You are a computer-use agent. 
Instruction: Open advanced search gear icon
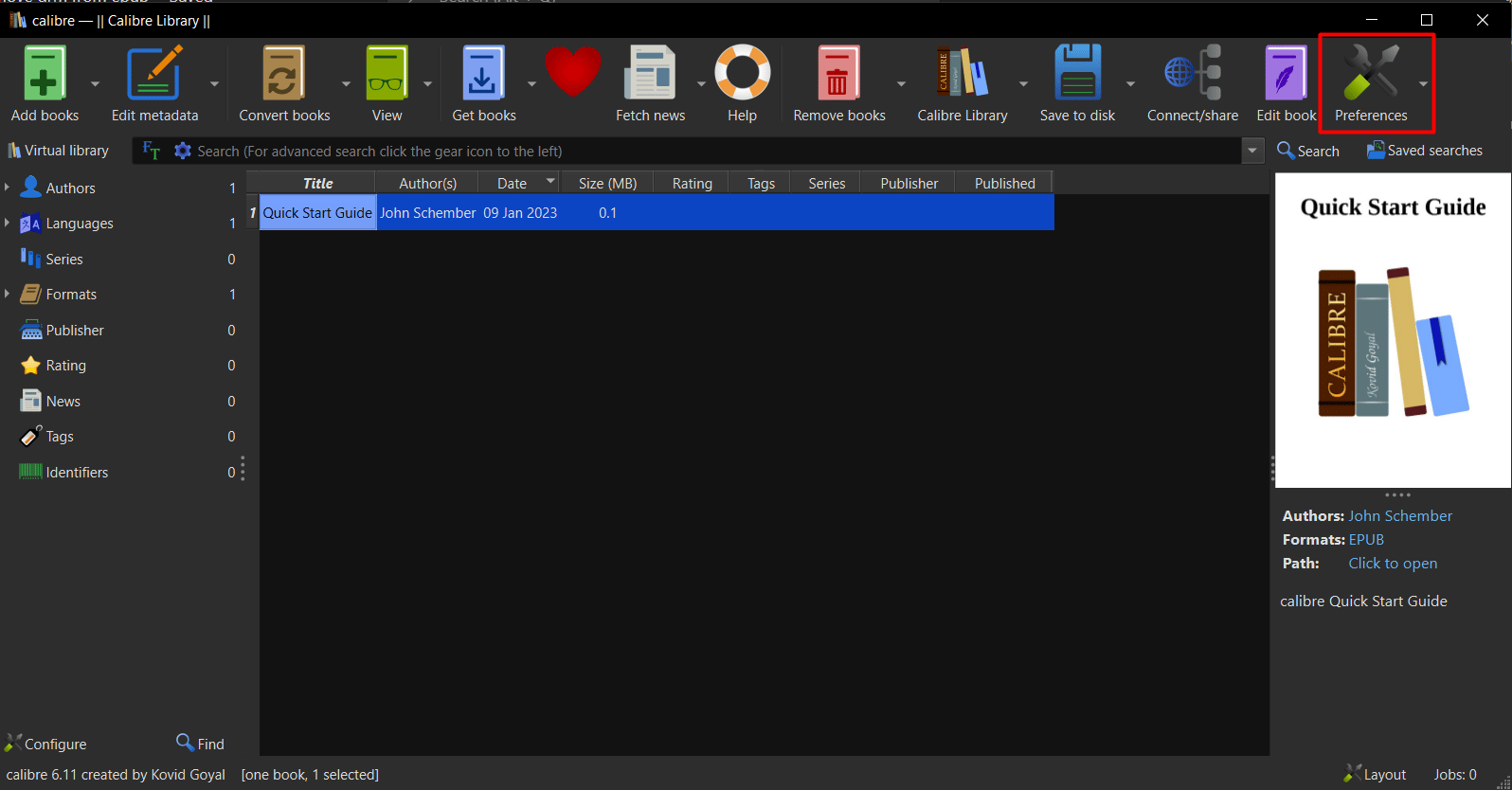[x=183, y=151]
